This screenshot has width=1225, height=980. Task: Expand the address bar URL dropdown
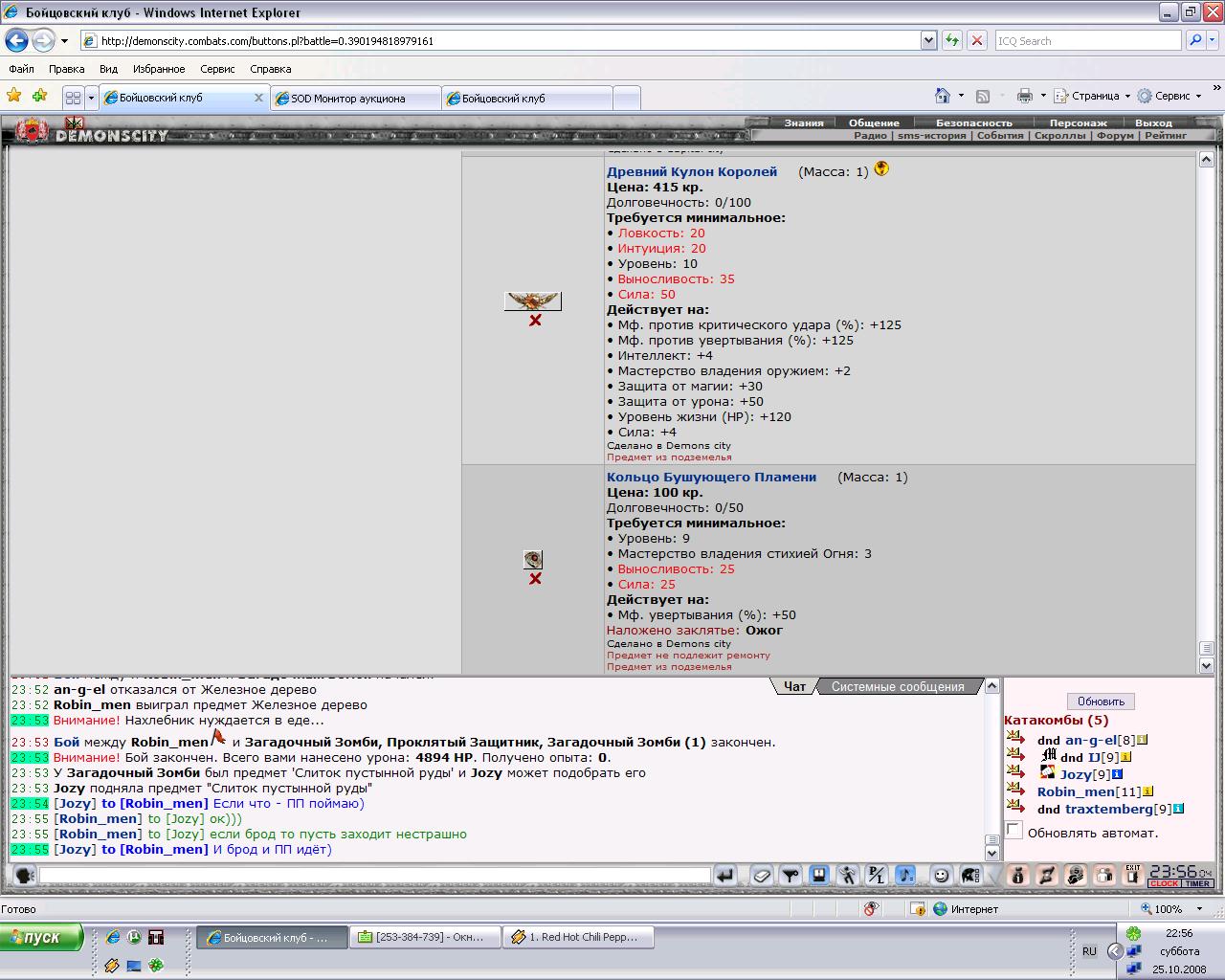pyautogui.click(x=928, y=40)
